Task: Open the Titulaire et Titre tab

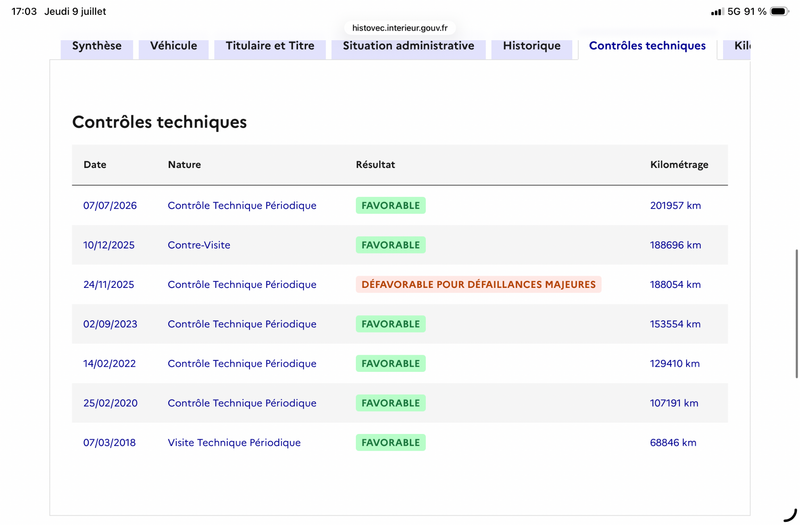Action: 270,47
